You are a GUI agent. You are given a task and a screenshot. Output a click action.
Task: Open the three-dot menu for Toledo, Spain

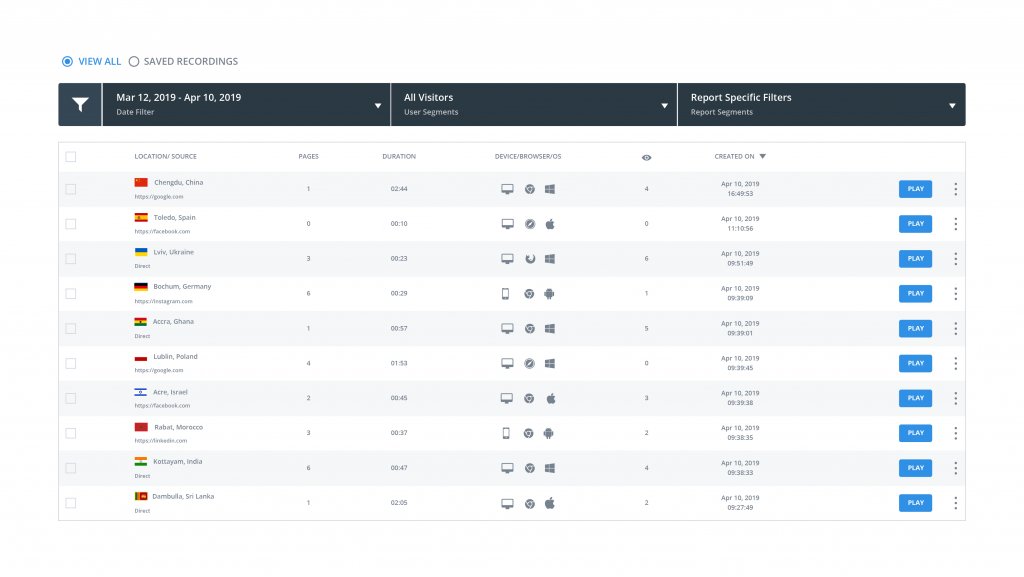[955, 224]
